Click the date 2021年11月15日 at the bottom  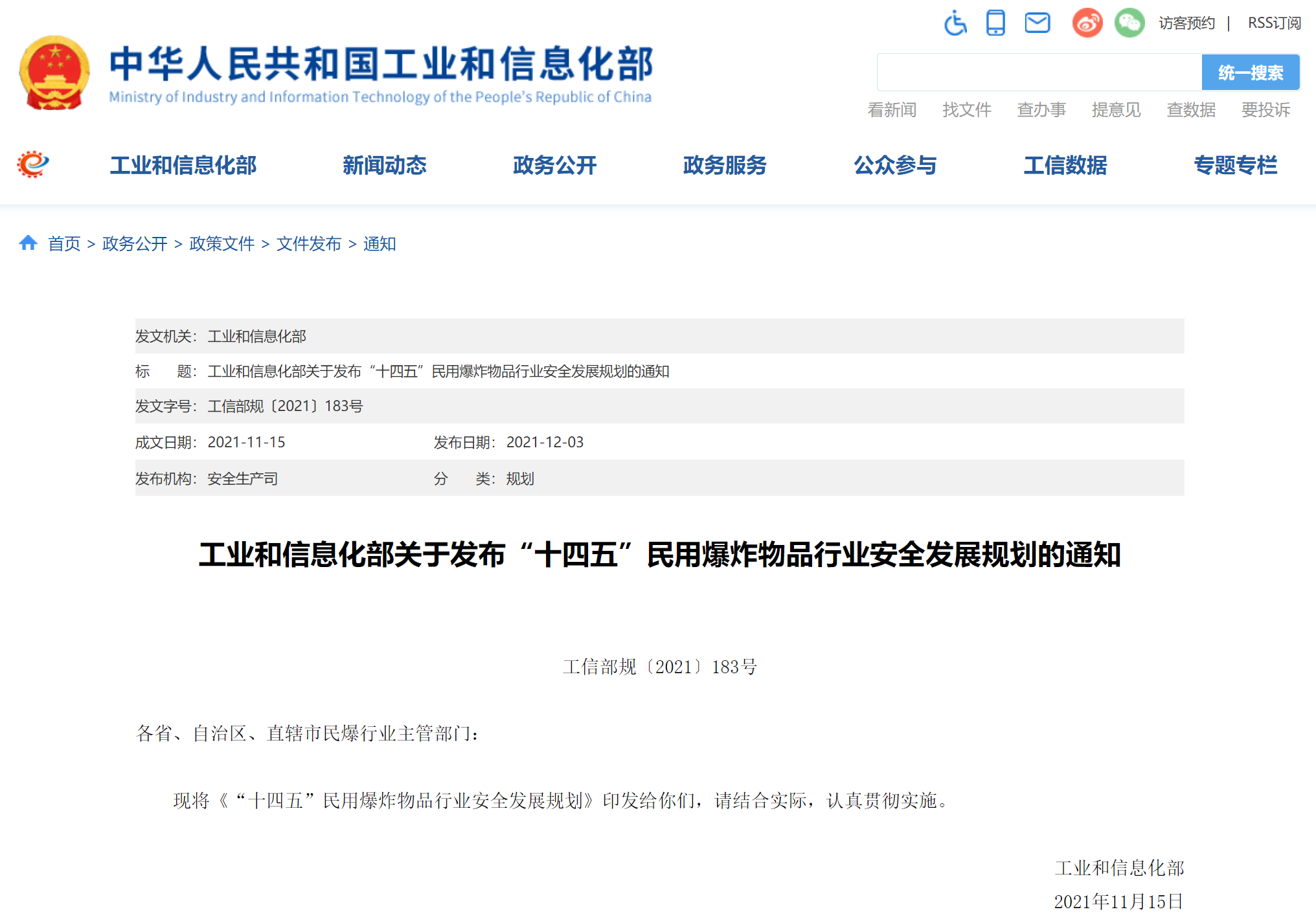(1119, 901)
